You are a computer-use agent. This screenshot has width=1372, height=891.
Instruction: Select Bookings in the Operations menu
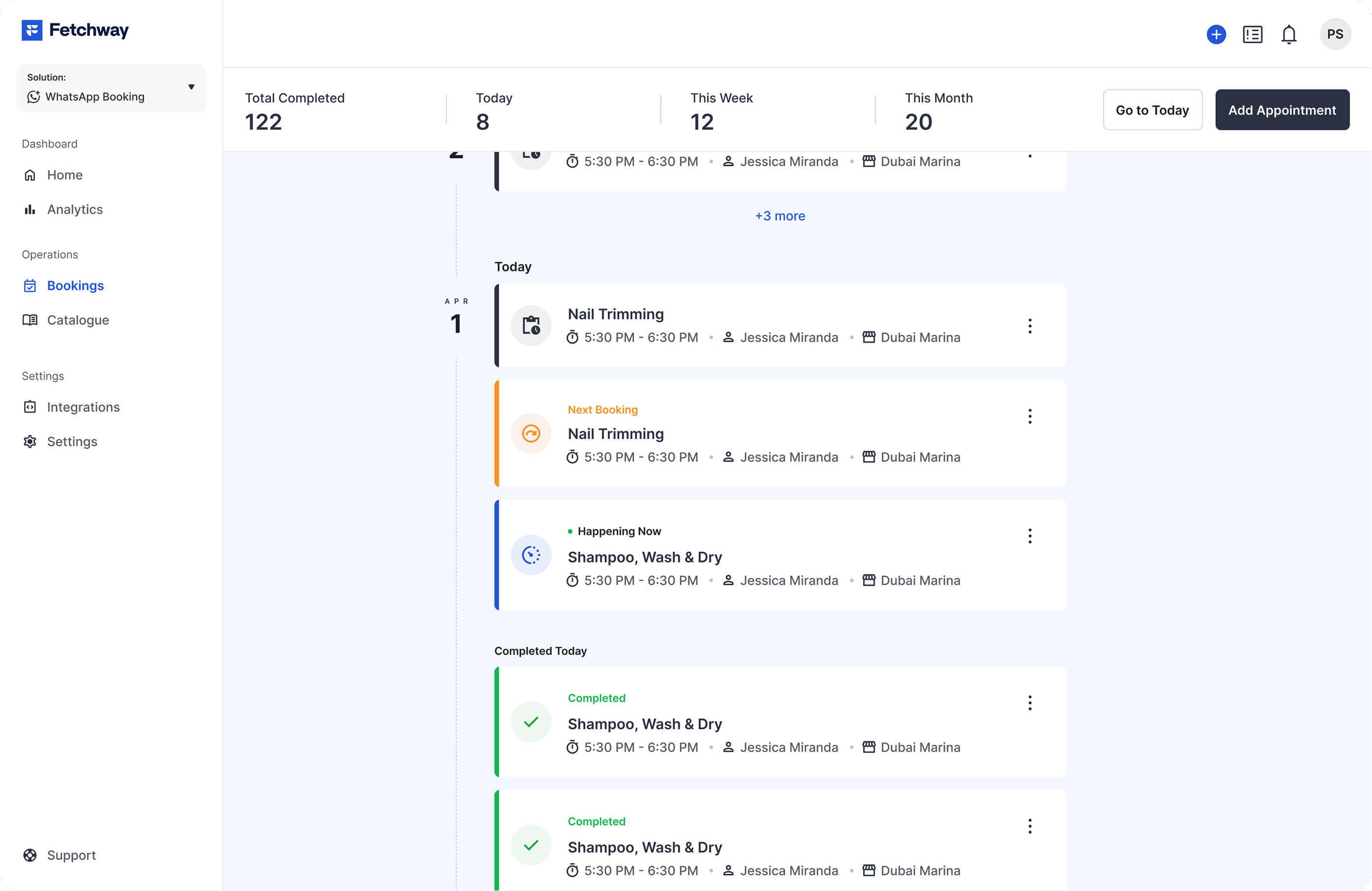tap(75, 285)
